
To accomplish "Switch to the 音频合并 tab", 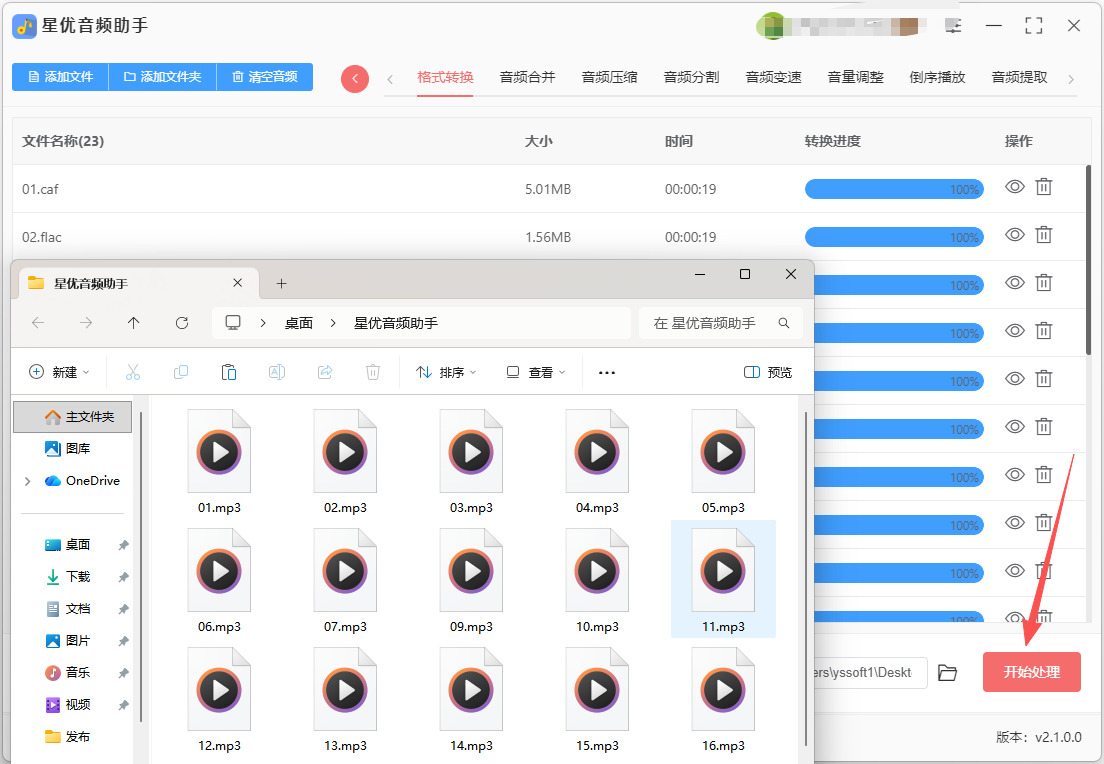I will [x=527, y=77].
